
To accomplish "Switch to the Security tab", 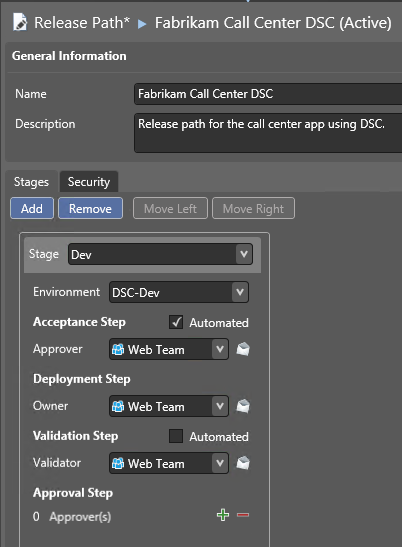I will tap(89, 182).
